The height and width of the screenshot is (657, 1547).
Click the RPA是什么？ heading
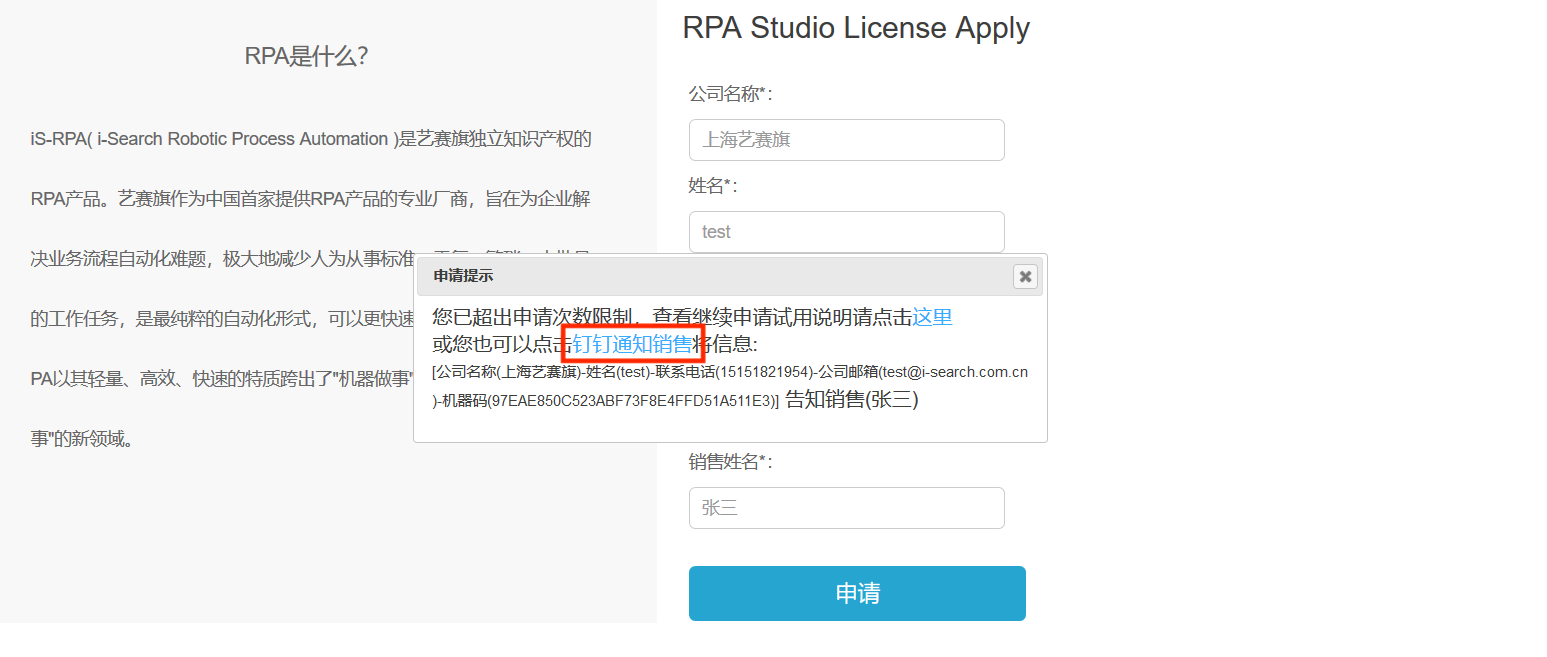click(x=307, y=57)
